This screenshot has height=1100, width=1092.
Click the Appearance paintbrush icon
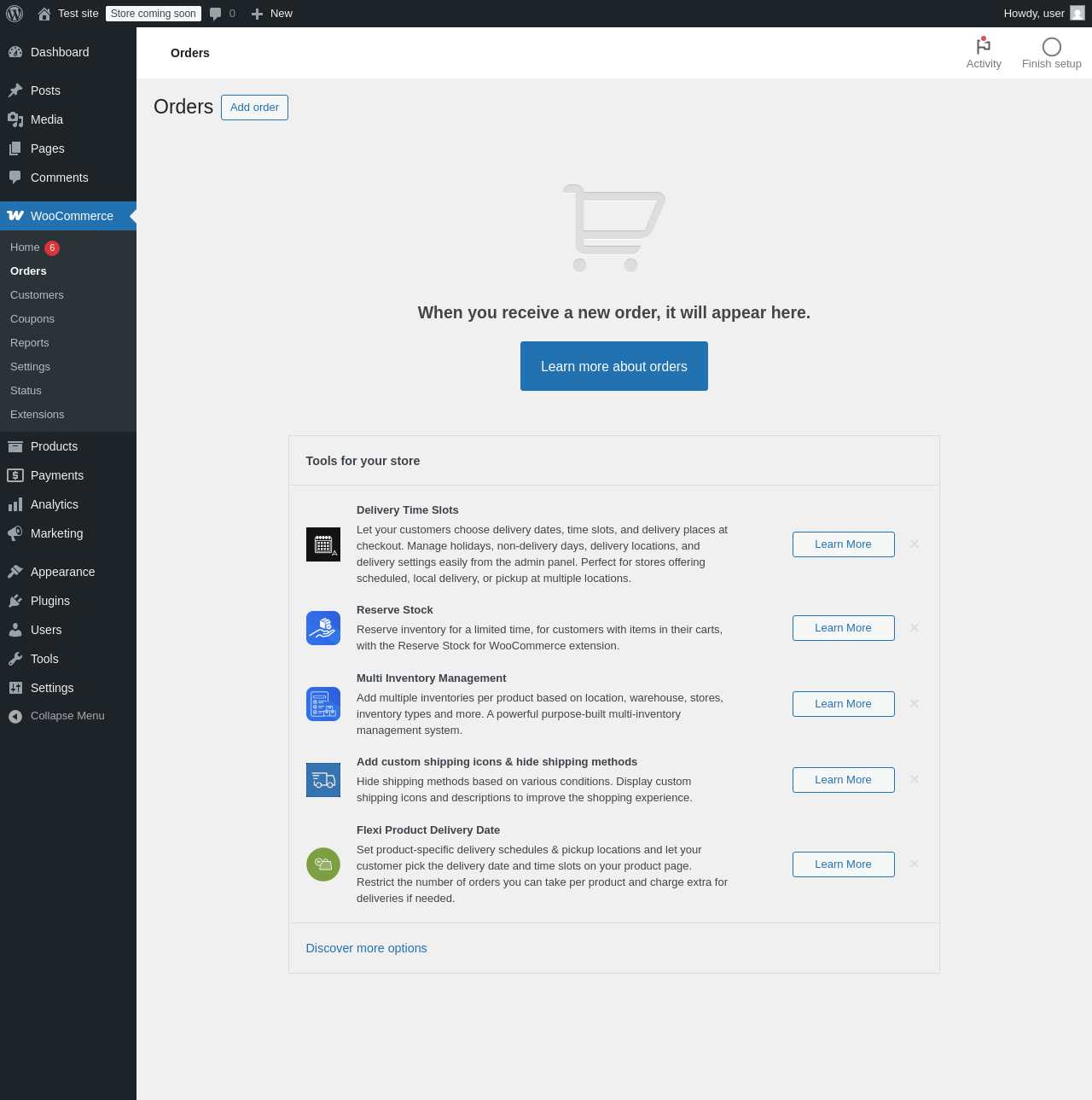(15, 572)
